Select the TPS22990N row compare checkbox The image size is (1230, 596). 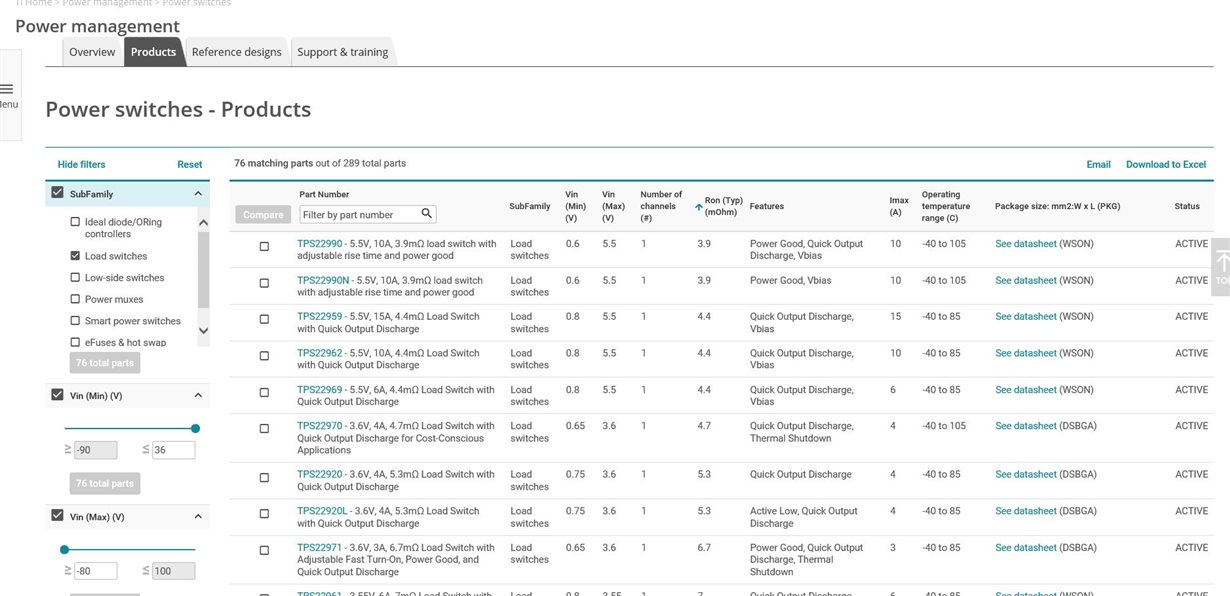264,283
